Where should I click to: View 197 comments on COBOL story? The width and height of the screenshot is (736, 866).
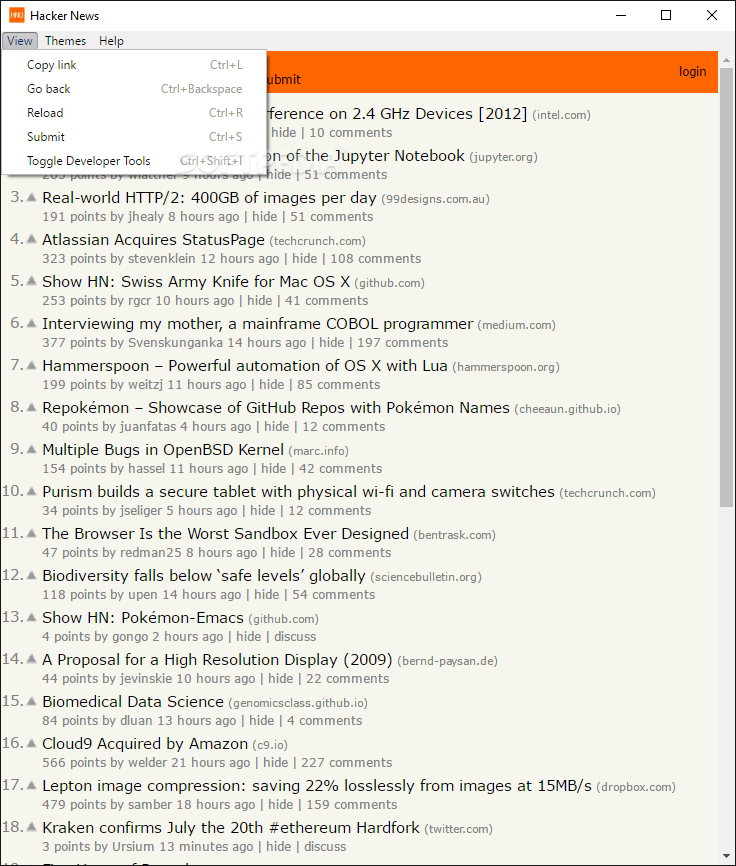click(403, 342)
